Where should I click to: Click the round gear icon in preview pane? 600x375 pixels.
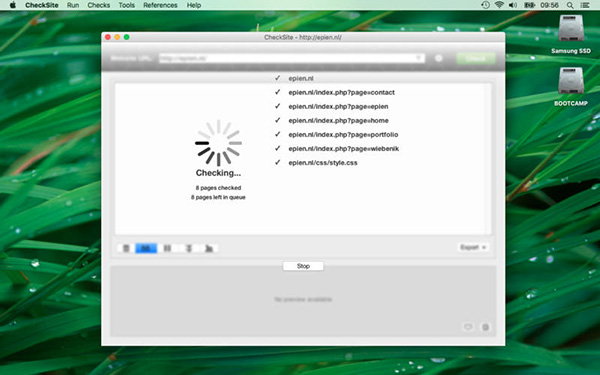pos(485,327)
